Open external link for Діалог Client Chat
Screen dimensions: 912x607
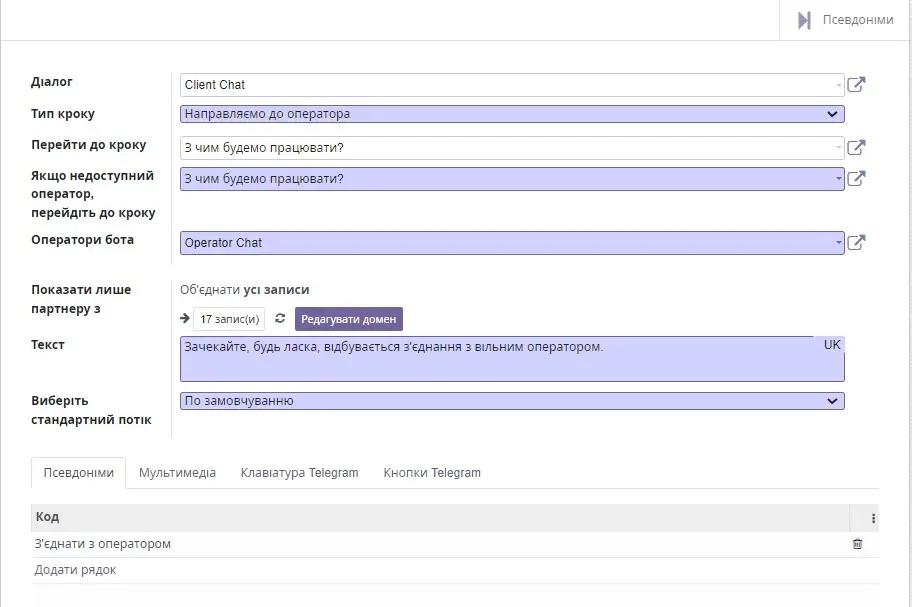pyautogui.click(x=856, y=85)
